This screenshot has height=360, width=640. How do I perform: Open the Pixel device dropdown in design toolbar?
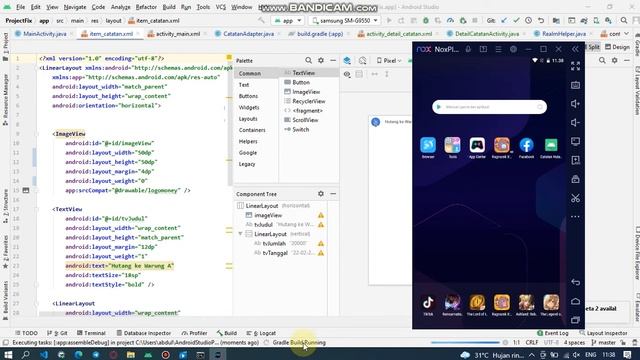click(389, 60)
